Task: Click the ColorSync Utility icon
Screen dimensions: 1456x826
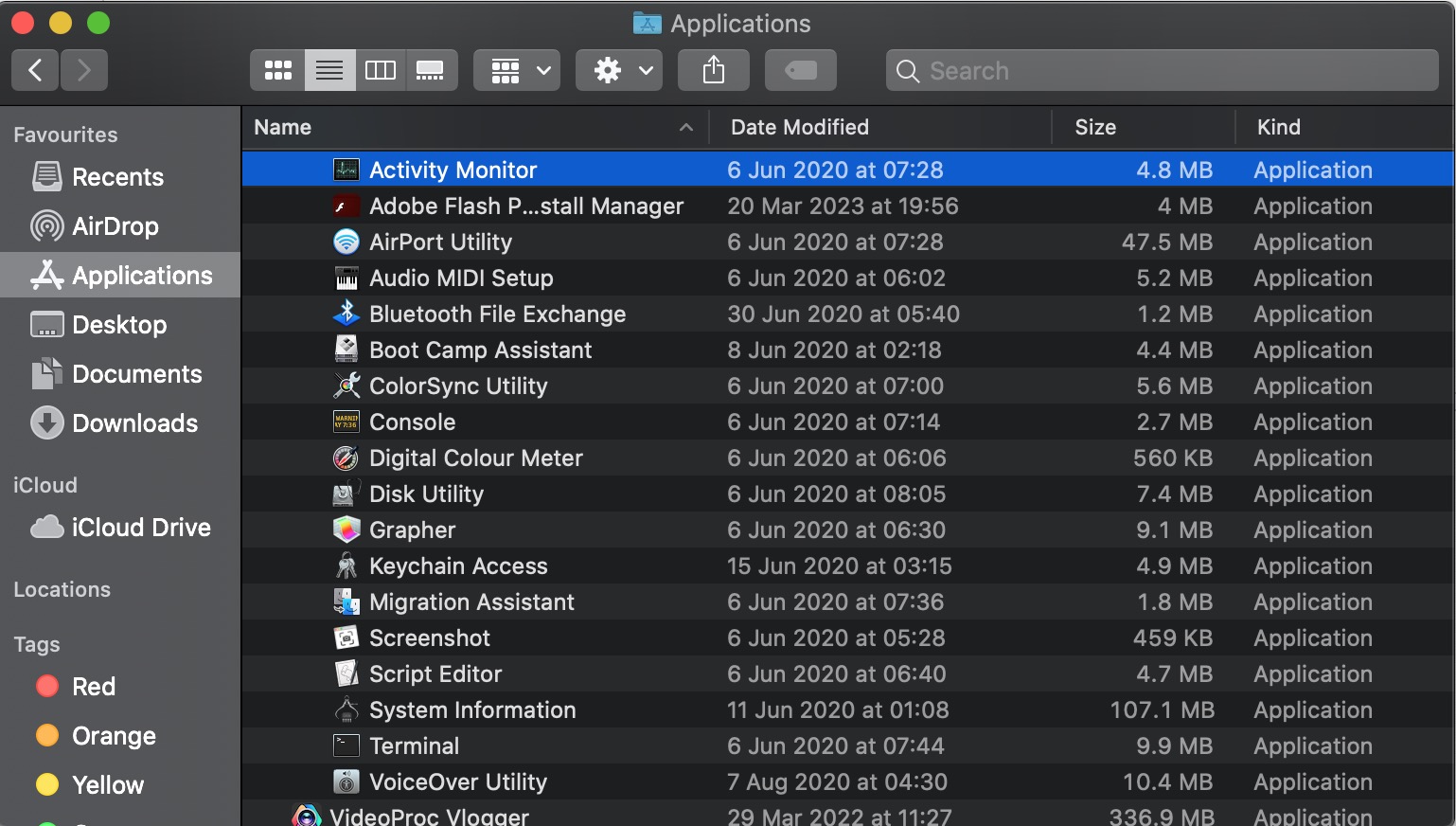Action: pos(346,386)
